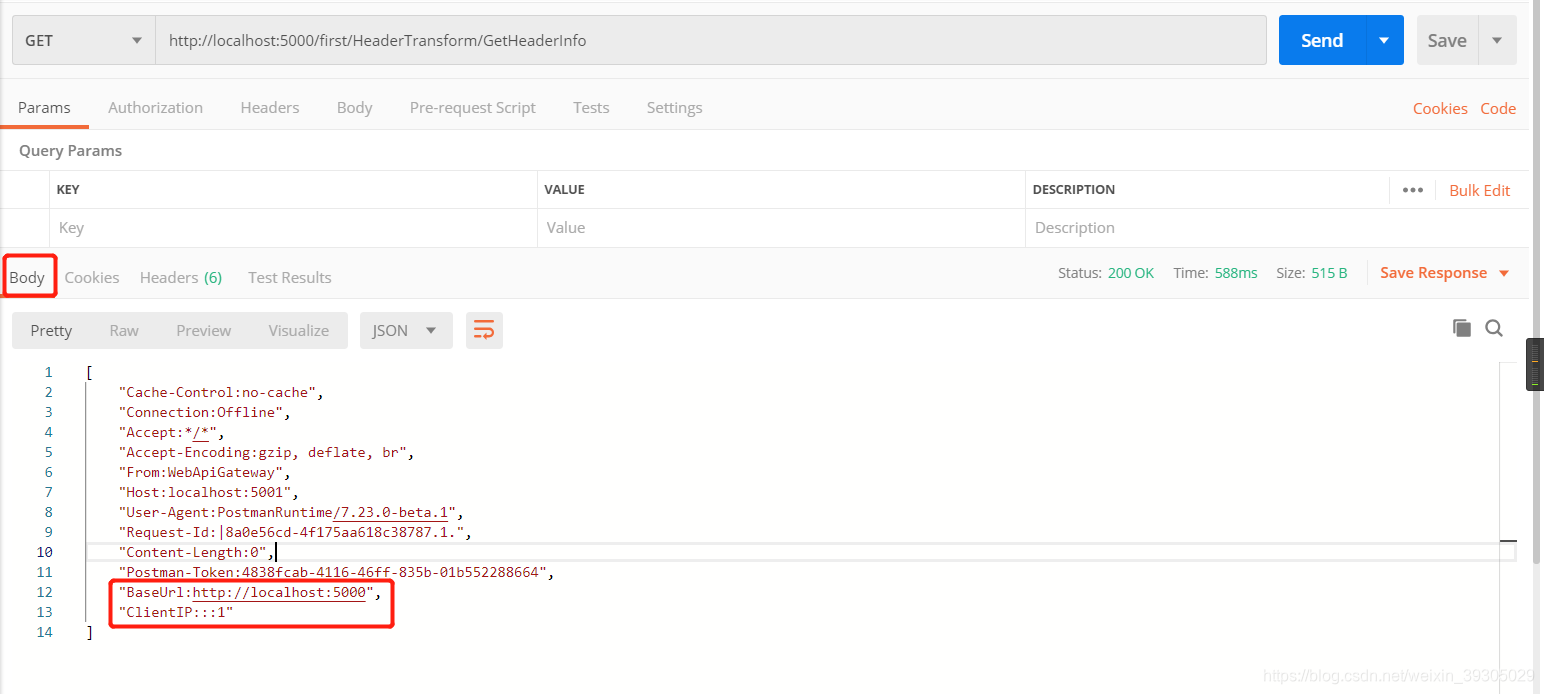1544x694 pixels.
Task: Open the Pre-request Script tab
Action: tap(473, 108)
